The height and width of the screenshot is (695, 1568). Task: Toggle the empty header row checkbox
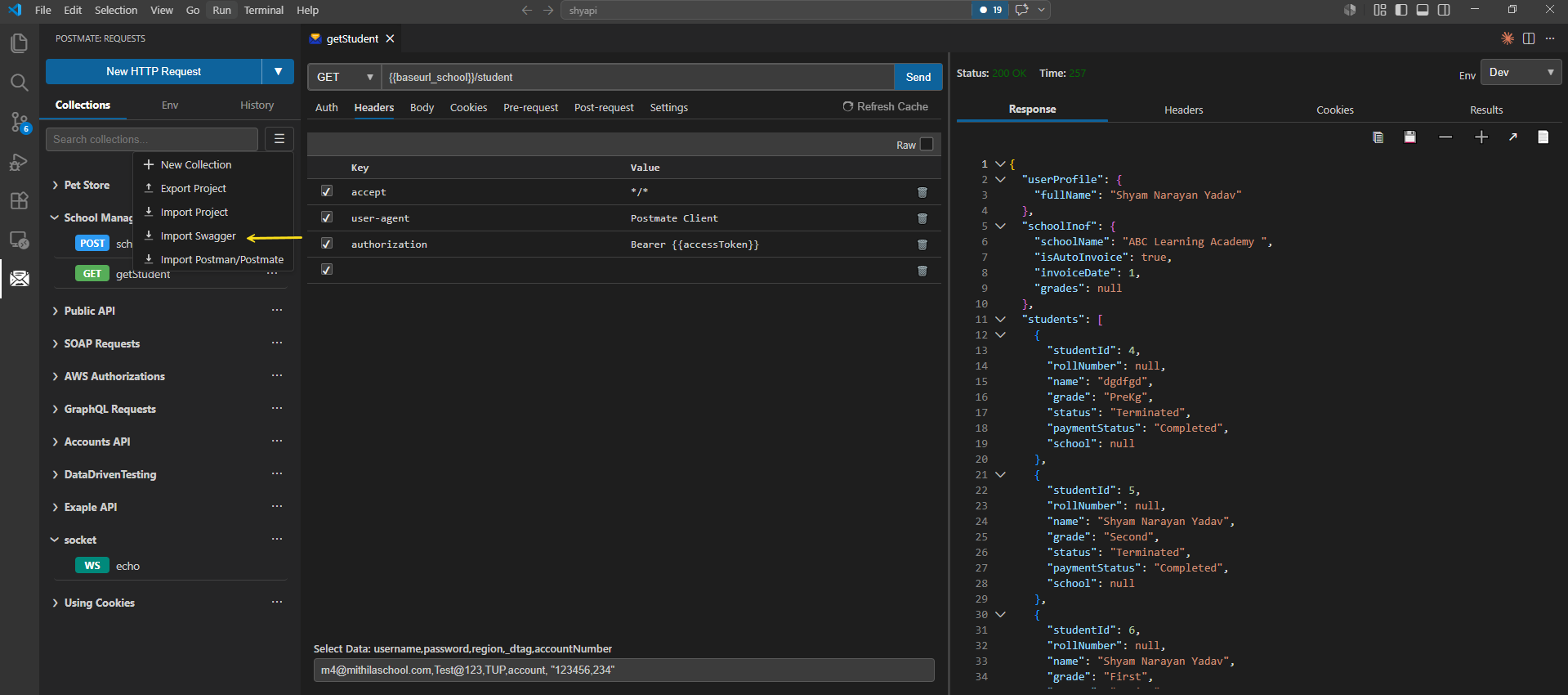click(x=327, y=270)
